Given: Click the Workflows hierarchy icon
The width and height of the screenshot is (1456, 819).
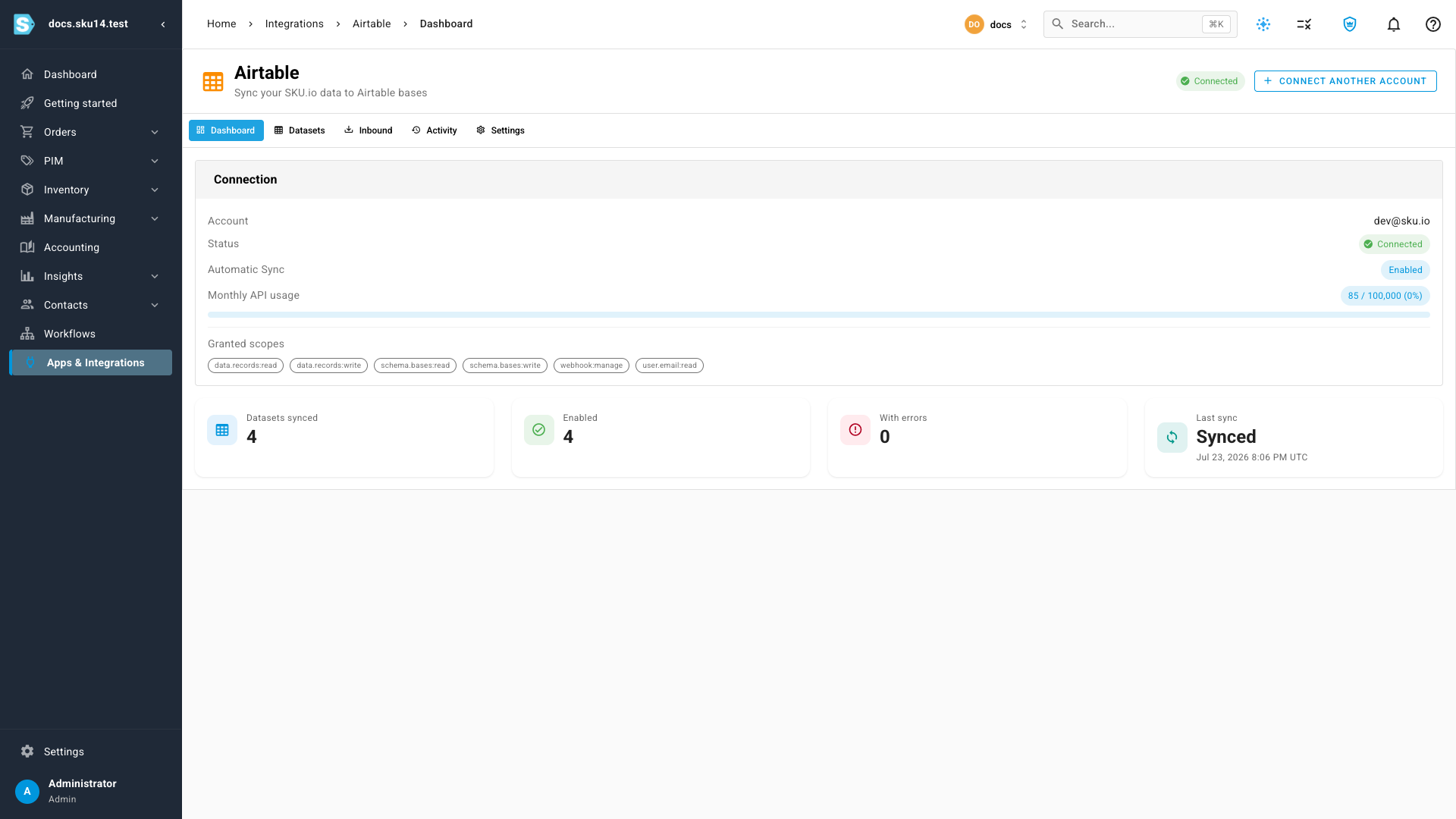Looking at the screenshot, I should [27, 334].
